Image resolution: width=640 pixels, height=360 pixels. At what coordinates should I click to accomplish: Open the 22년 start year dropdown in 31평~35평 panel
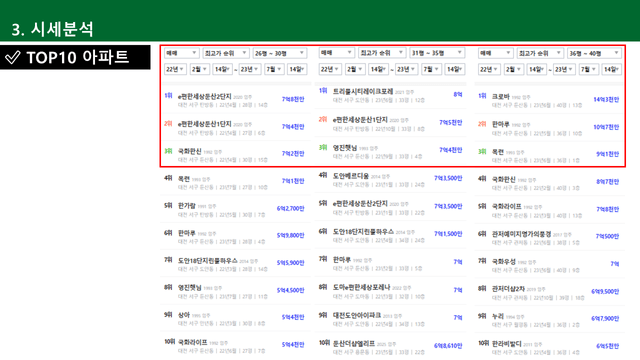coord(330,69)
